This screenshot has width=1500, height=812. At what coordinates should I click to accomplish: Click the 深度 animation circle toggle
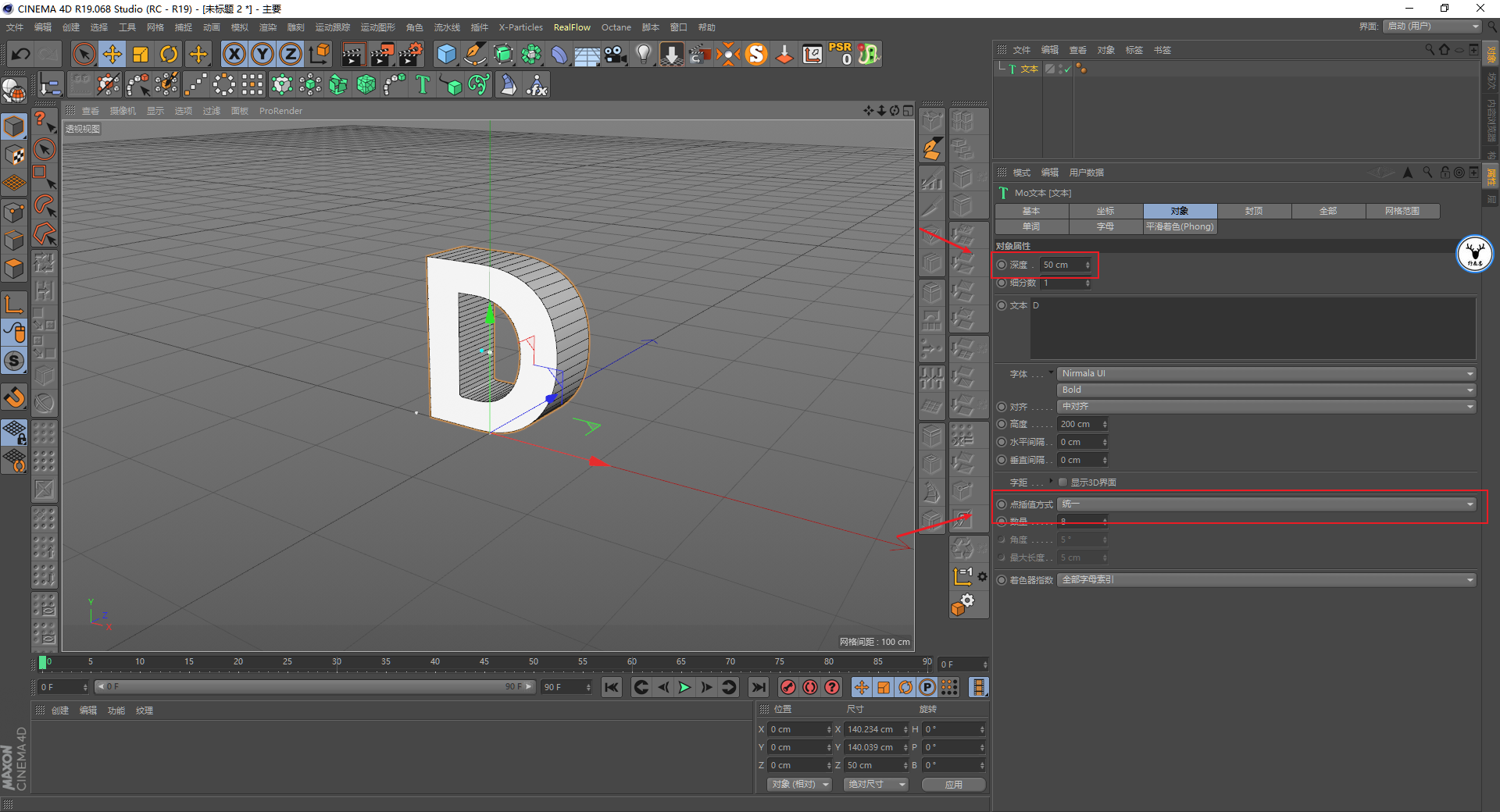1002,265
